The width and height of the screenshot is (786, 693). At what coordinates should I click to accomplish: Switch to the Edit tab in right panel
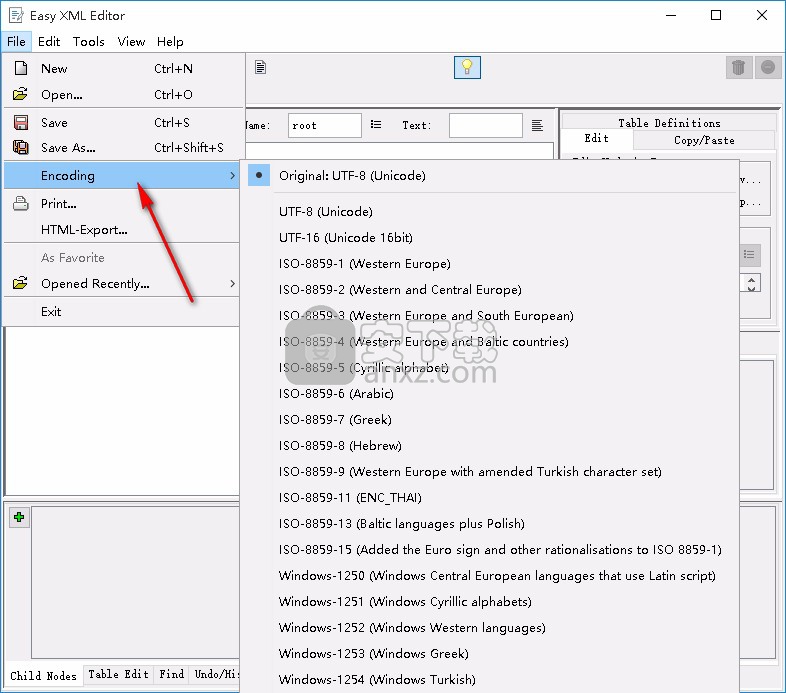click(x=596, y=139)
